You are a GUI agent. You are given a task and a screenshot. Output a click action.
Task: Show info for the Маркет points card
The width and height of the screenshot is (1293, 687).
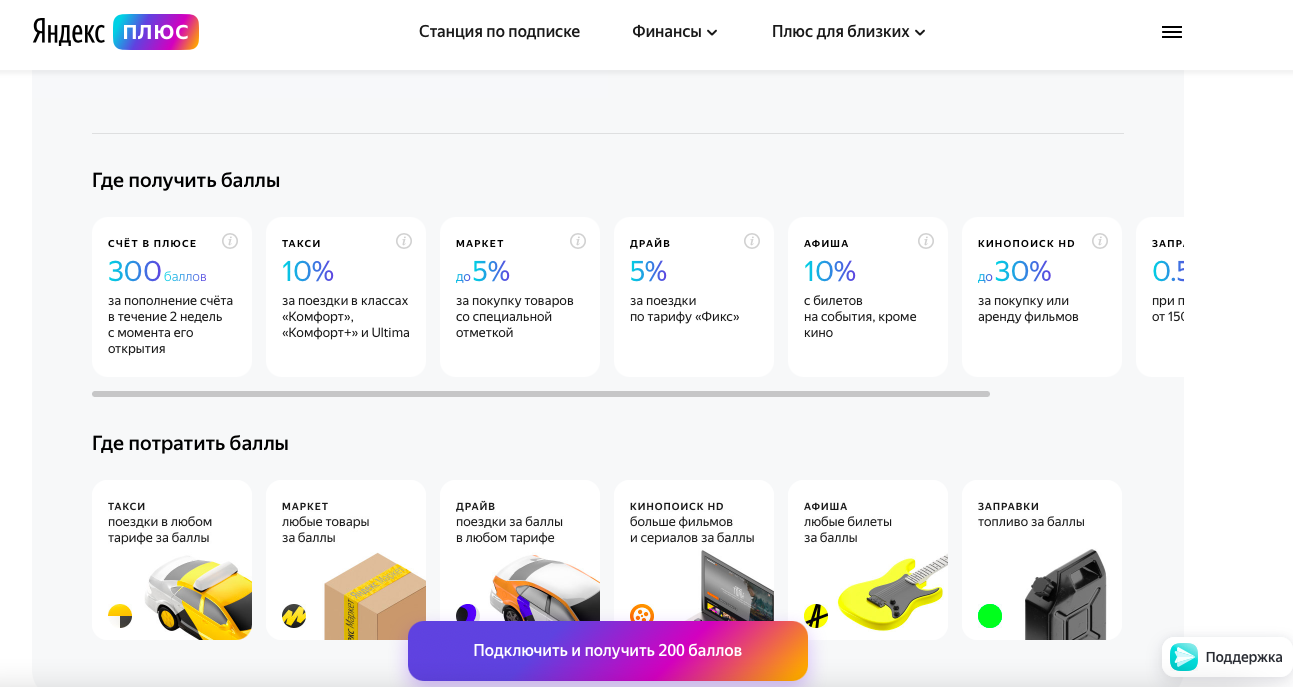(x=578, y=241)
